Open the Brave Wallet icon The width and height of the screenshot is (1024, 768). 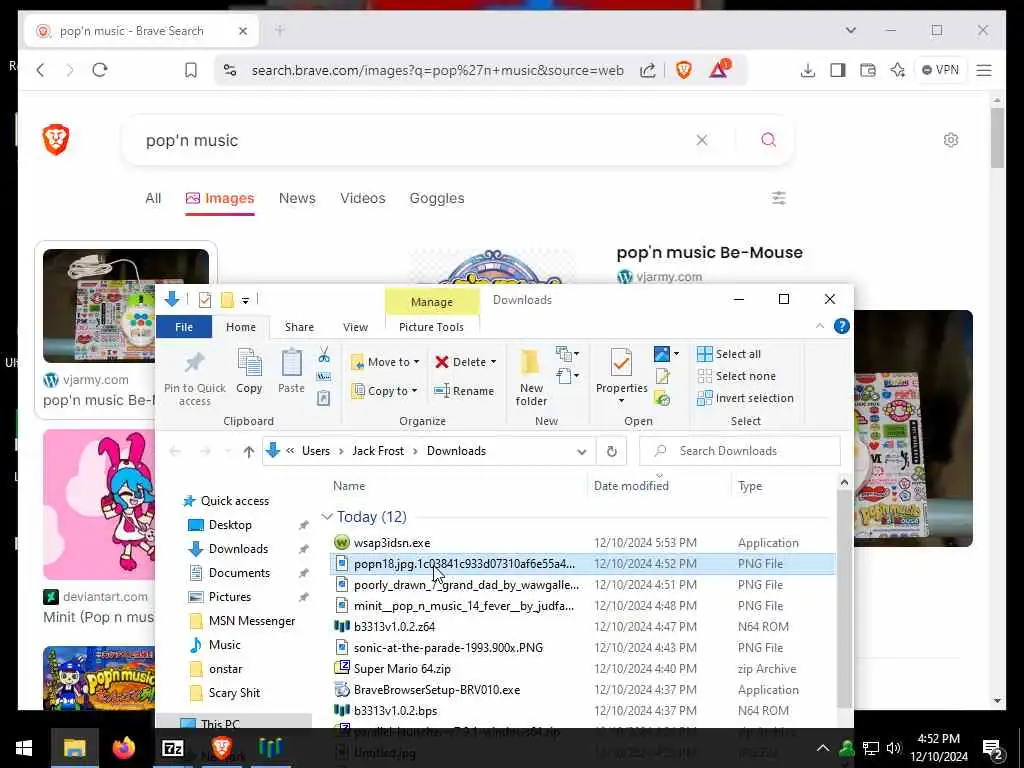(x=868, y=70)
